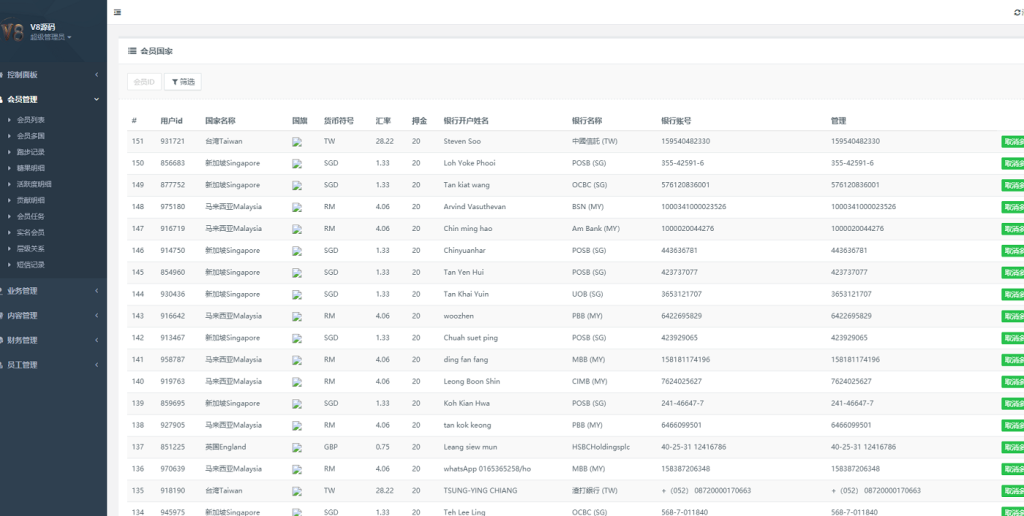Image resolution: width=1024 pixels, height=516 pixels.
Task: Open 实名会员 in the sidebar
Action: tap(31, 232)
